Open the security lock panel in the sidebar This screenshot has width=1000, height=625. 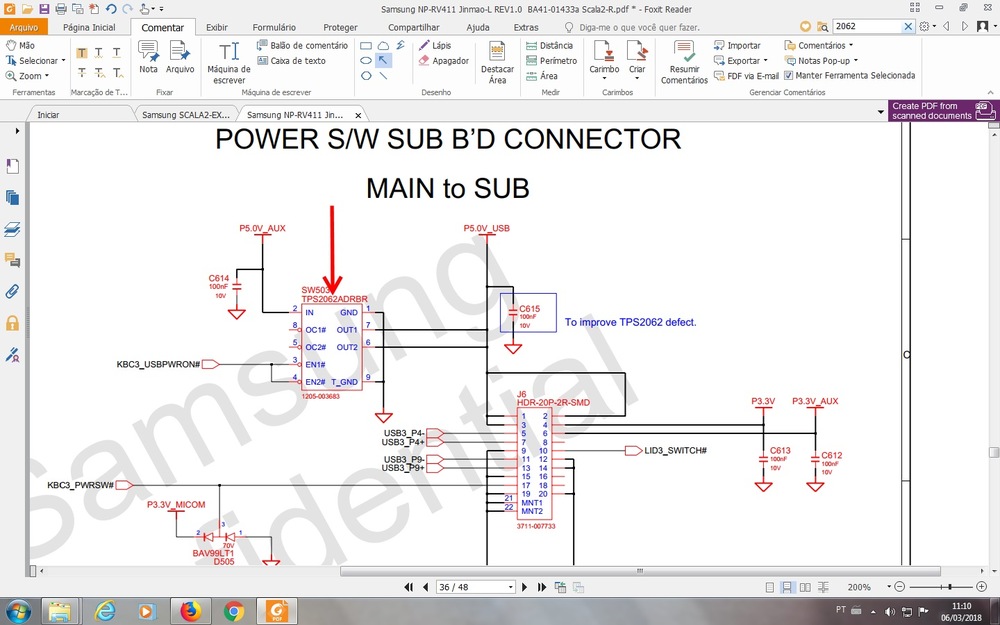pyautogui.click(x=12, y=323)
